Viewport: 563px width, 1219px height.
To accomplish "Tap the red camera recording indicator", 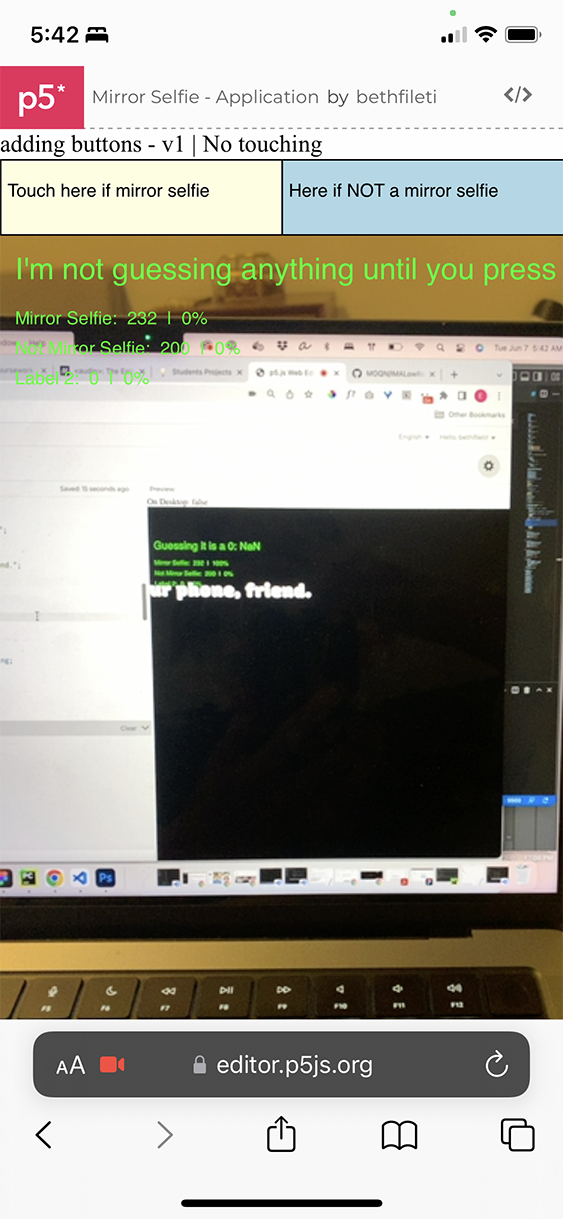I will (x=113, y=1065).
